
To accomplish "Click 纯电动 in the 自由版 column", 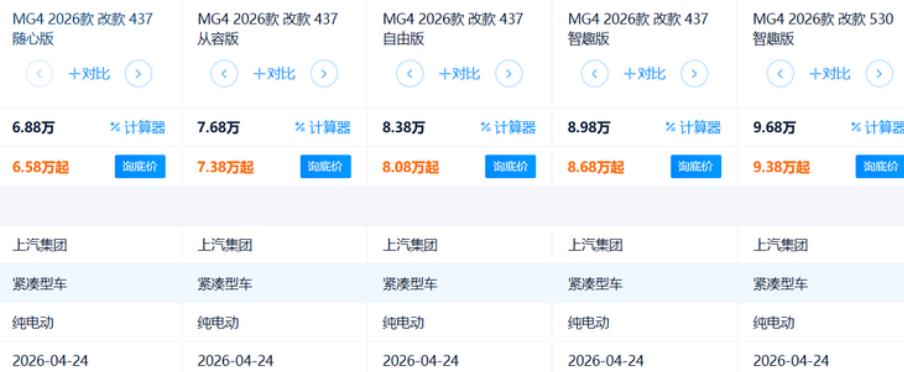I will [403, 322].
